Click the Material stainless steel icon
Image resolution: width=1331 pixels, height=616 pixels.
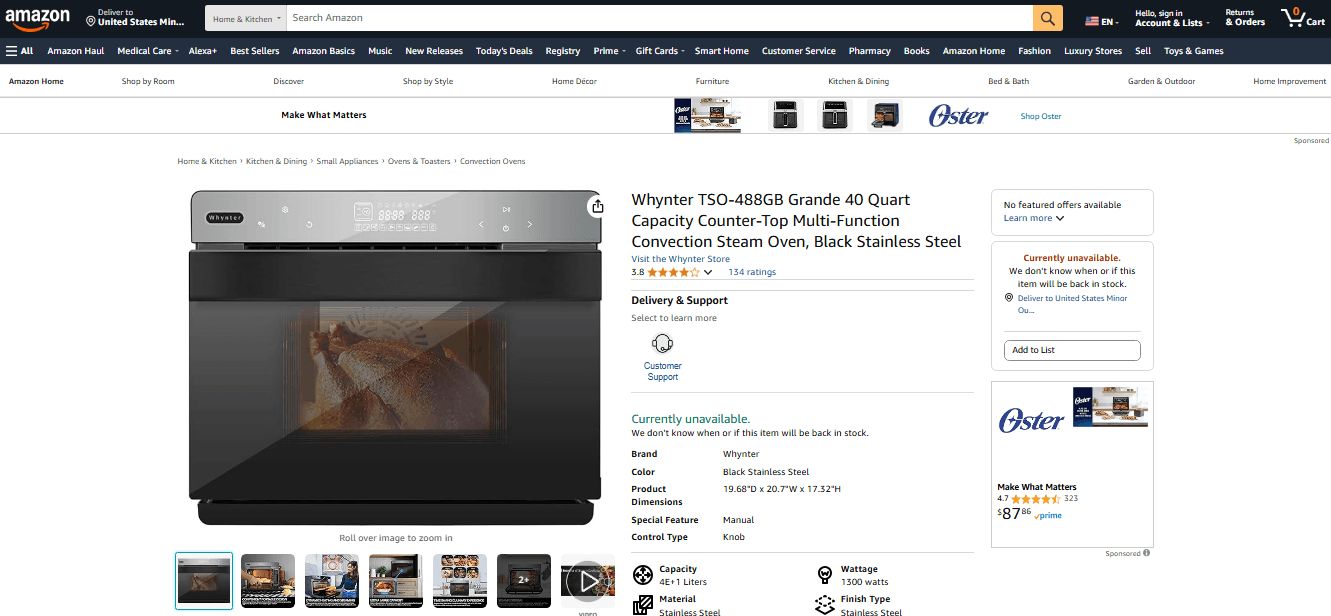[643, 604]
